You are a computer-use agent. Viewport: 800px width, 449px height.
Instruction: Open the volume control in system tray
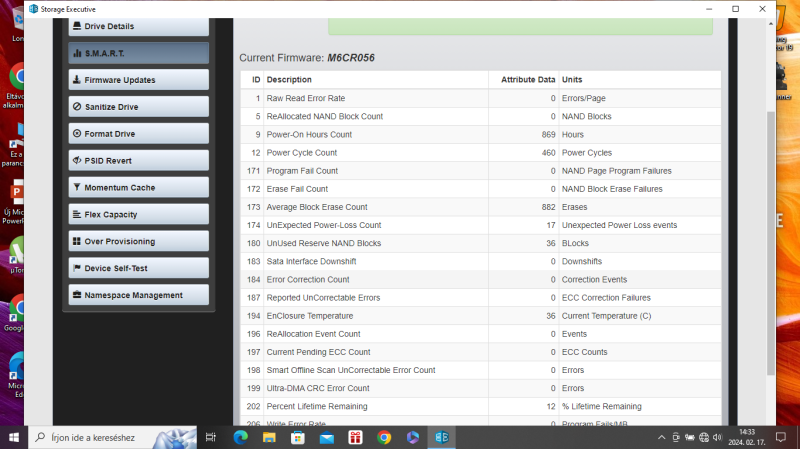[x=717, y=437]
